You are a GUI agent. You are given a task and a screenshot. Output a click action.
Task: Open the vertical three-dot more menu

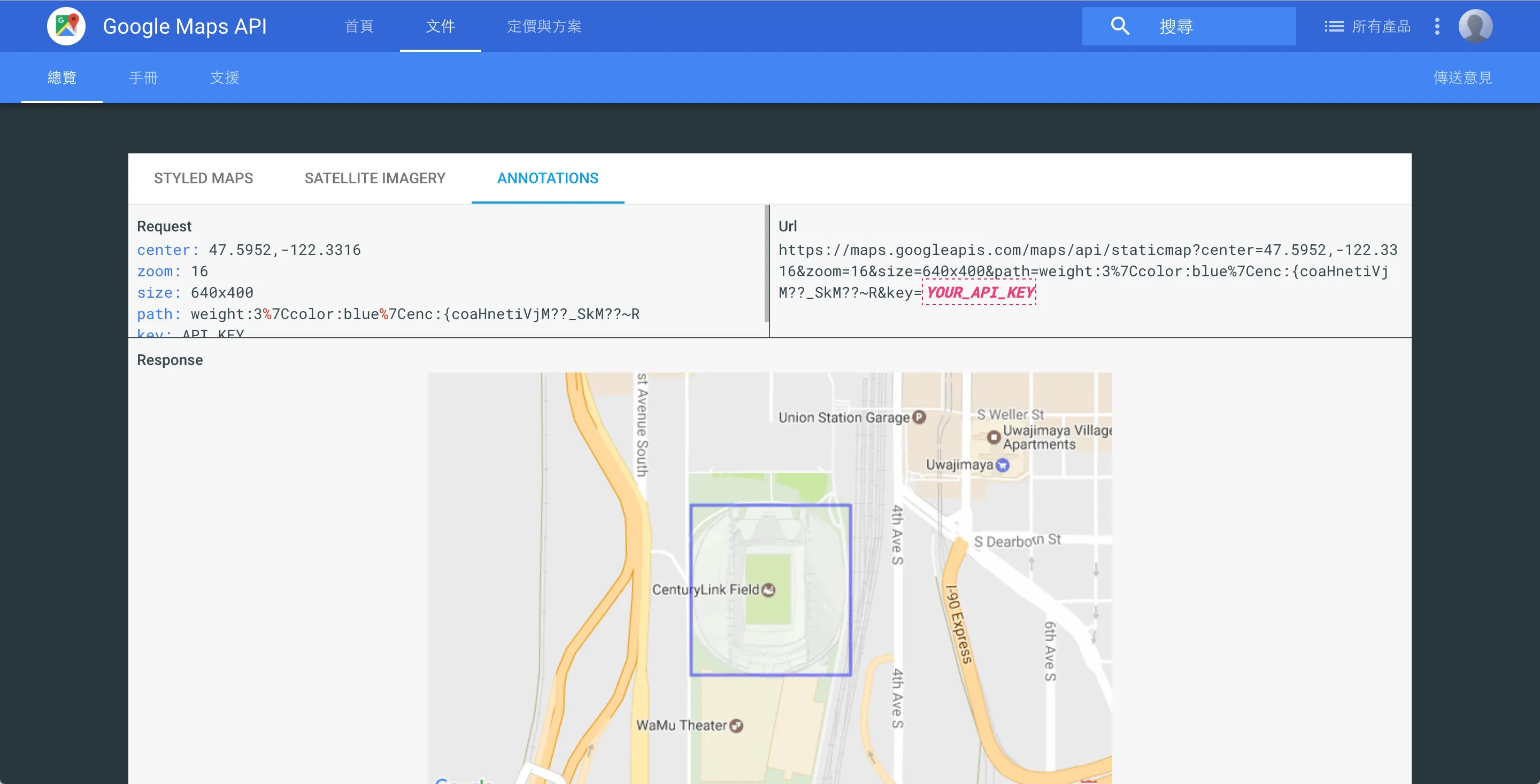click(x=1437, y=26)
